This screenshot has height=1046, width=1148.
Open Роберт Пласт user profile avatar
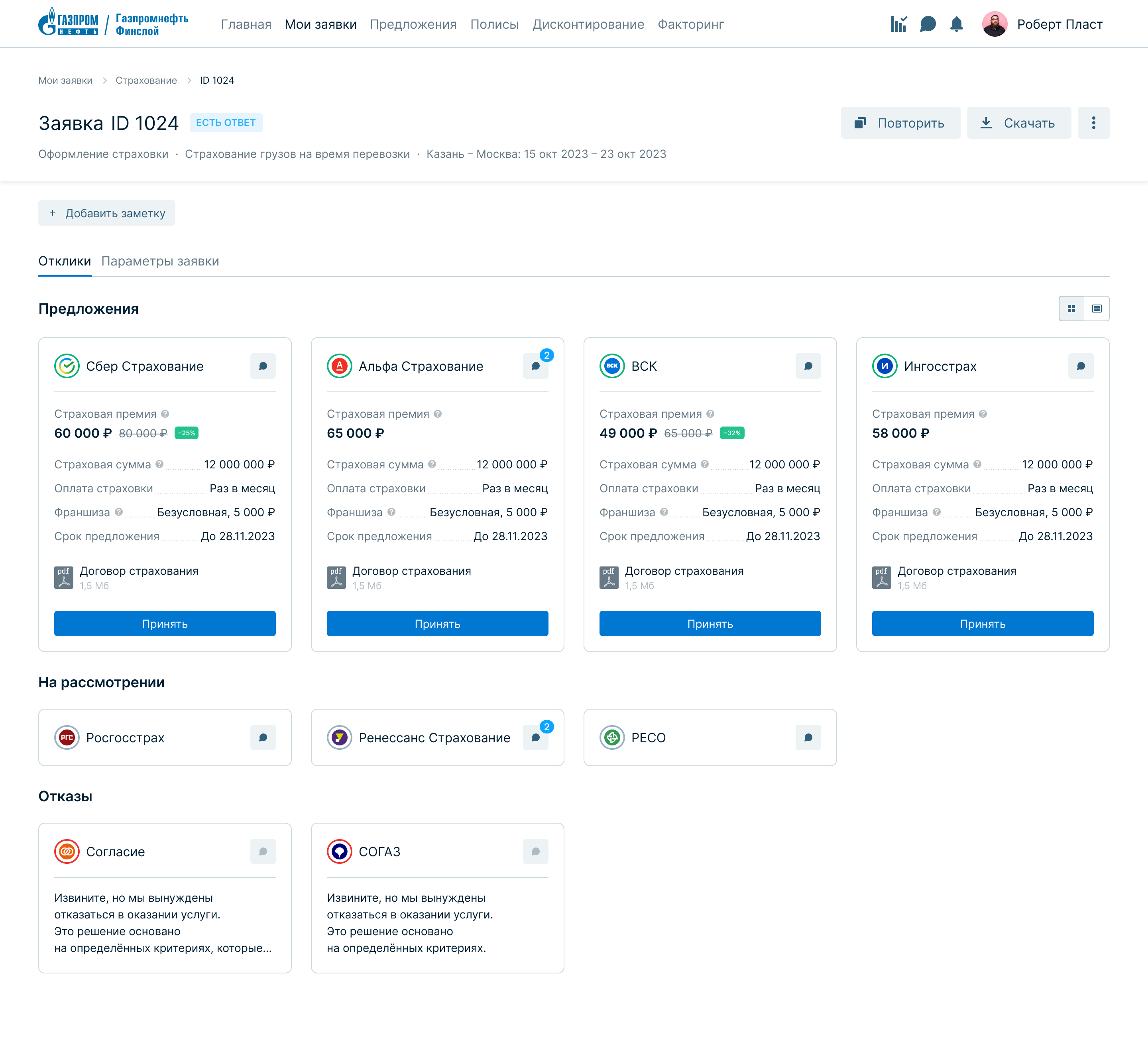point(994,24)
